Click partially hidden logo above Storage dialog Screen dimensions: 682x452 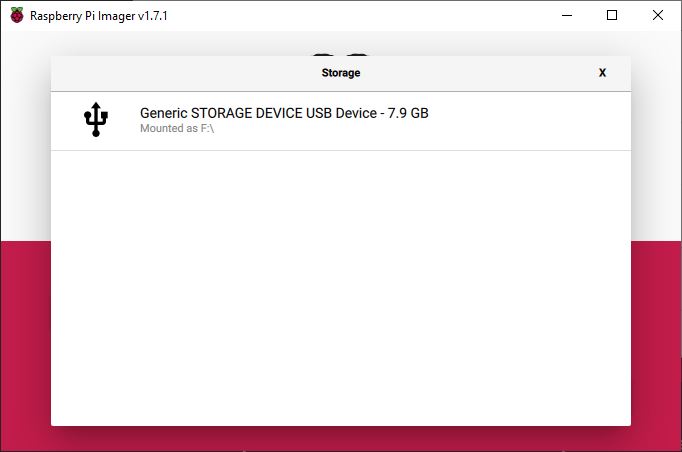point(341,54)
